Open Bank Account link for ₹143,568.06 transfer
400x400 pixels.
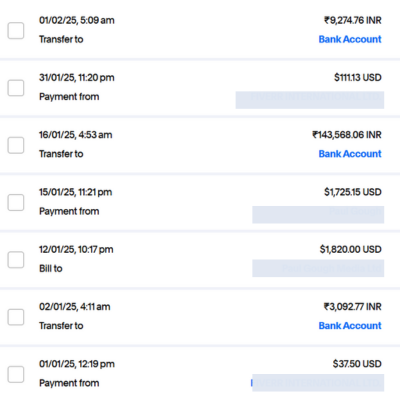pos(350,154)
